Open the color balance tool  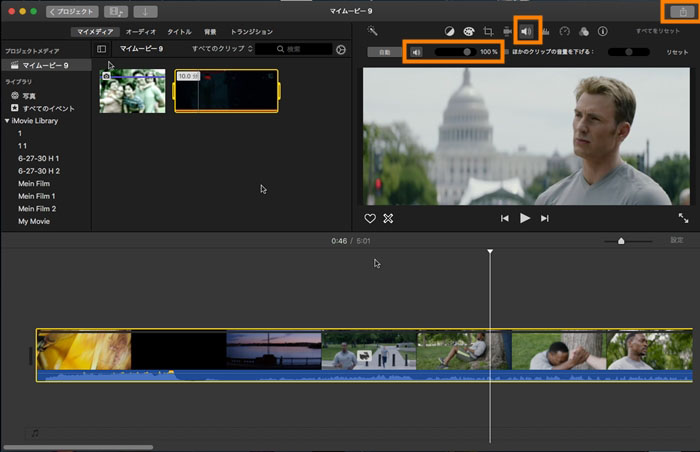pos(448,32)
